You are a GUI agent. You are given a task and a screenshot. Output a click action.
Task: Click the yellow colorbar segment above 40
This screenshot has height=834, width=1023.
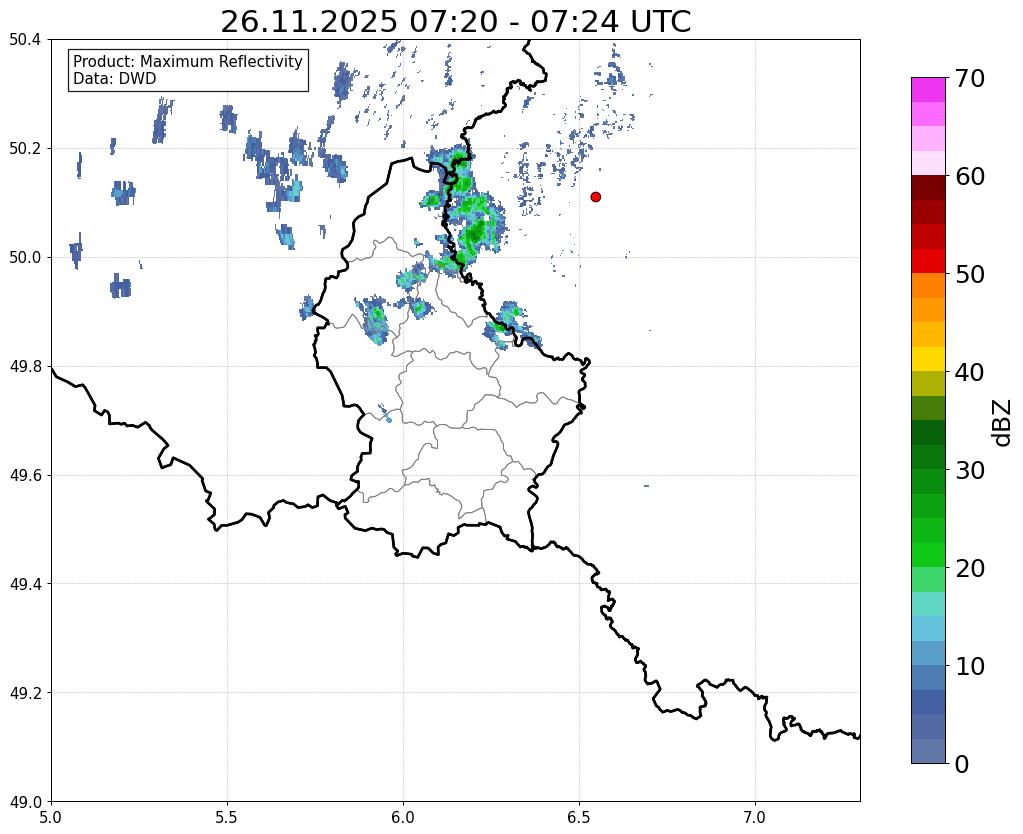(928, 359)
